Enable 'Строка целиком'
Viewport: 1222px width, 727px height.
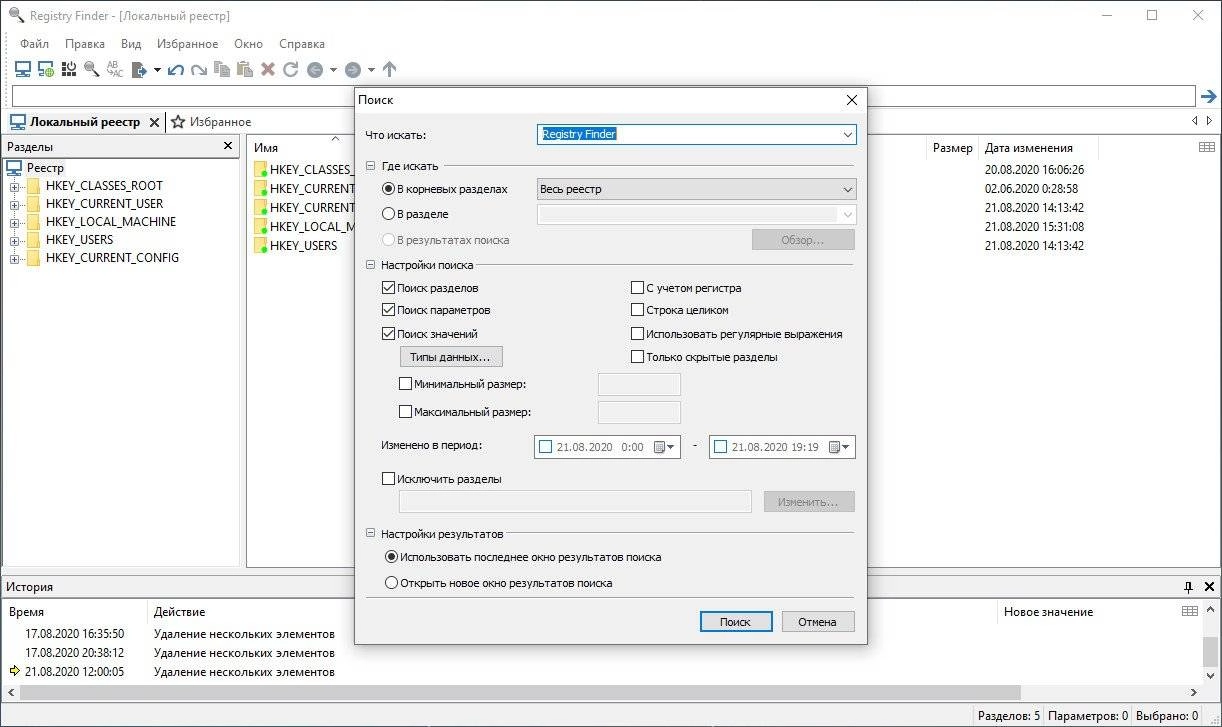tap(637, 310)
